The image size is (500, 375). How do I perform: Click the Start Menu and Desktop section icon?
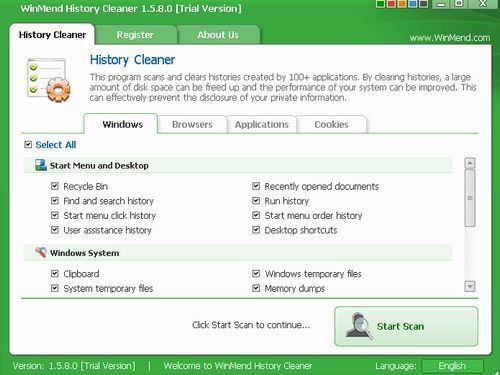pos(41,165)
